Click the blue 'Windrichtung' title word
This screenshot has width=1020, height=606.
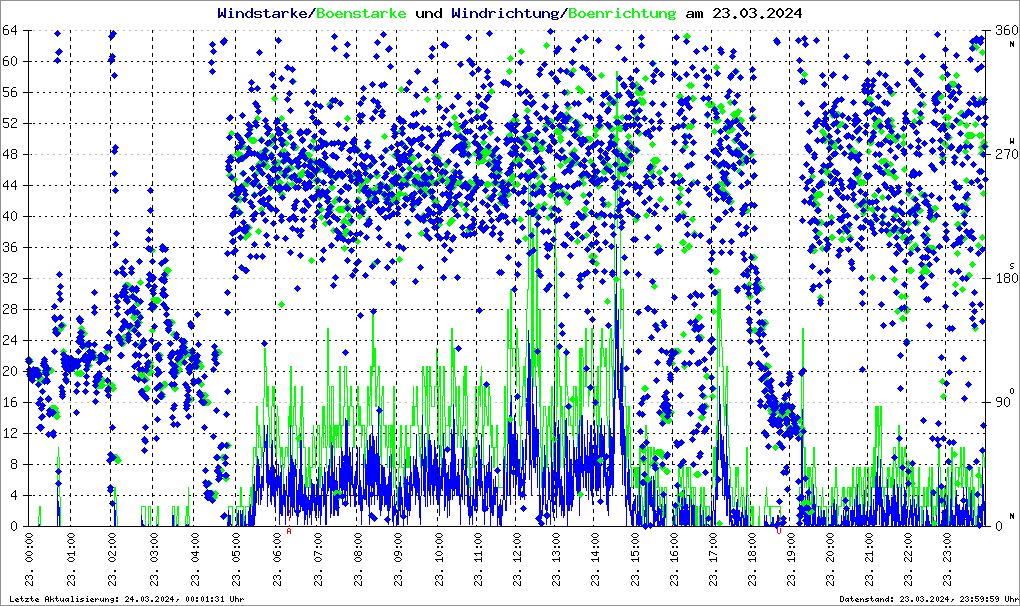(x=507, y=13)
